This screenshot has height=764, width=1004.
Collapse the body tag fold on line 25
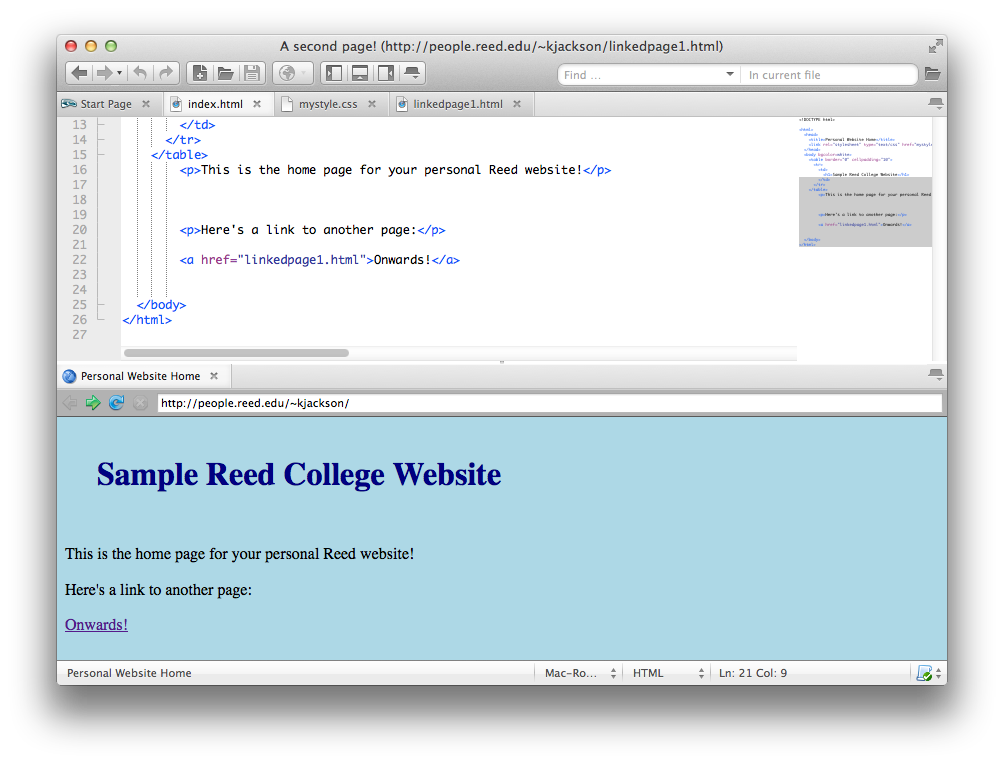[100, 305]
